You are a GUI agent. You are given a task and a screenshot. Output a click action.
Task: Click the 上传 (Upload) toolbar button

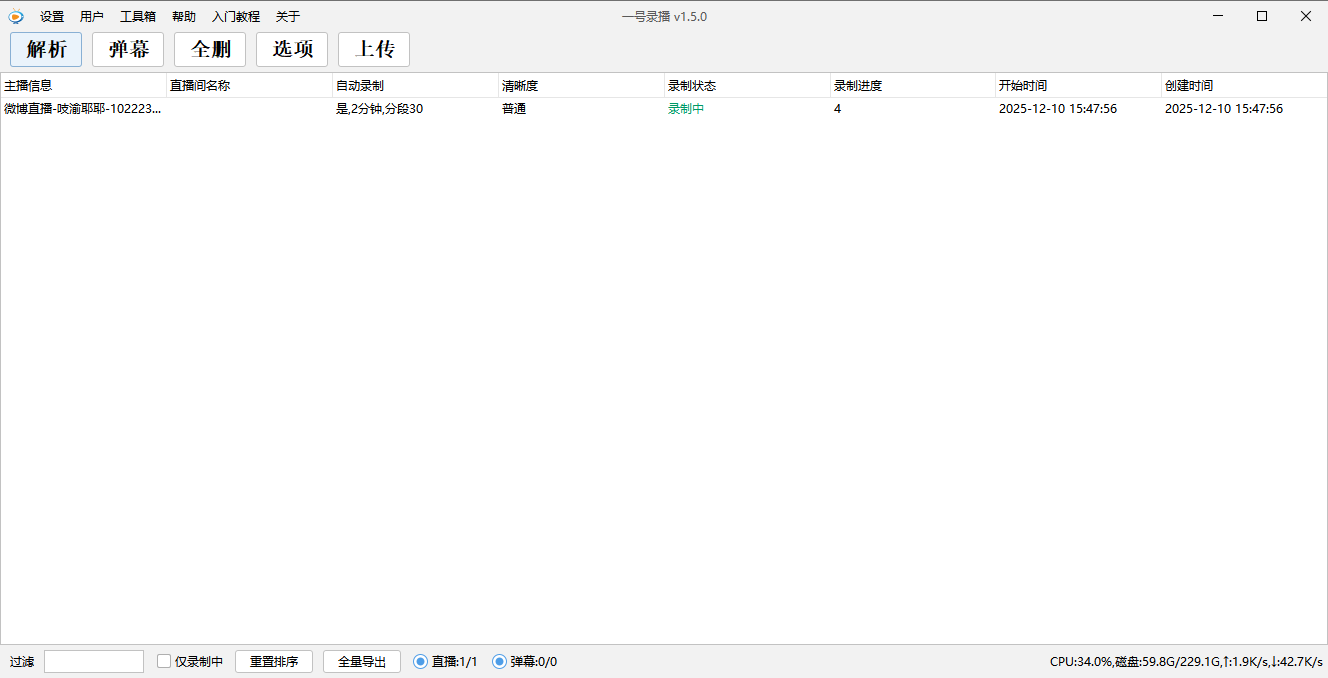373,49
